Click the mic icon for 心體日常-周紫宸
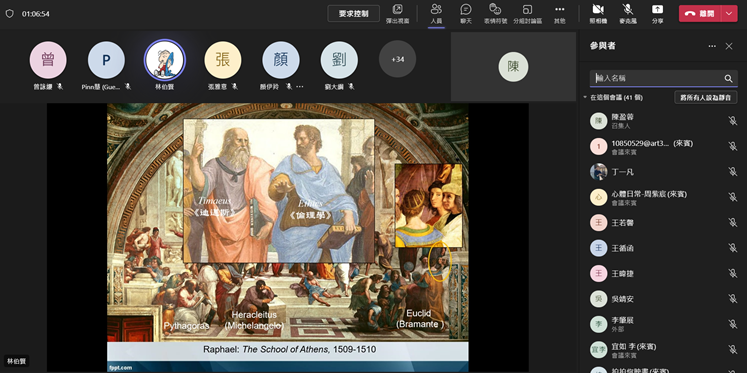The width and height of the screenshot is (747, 373). (x=733, y=197)
